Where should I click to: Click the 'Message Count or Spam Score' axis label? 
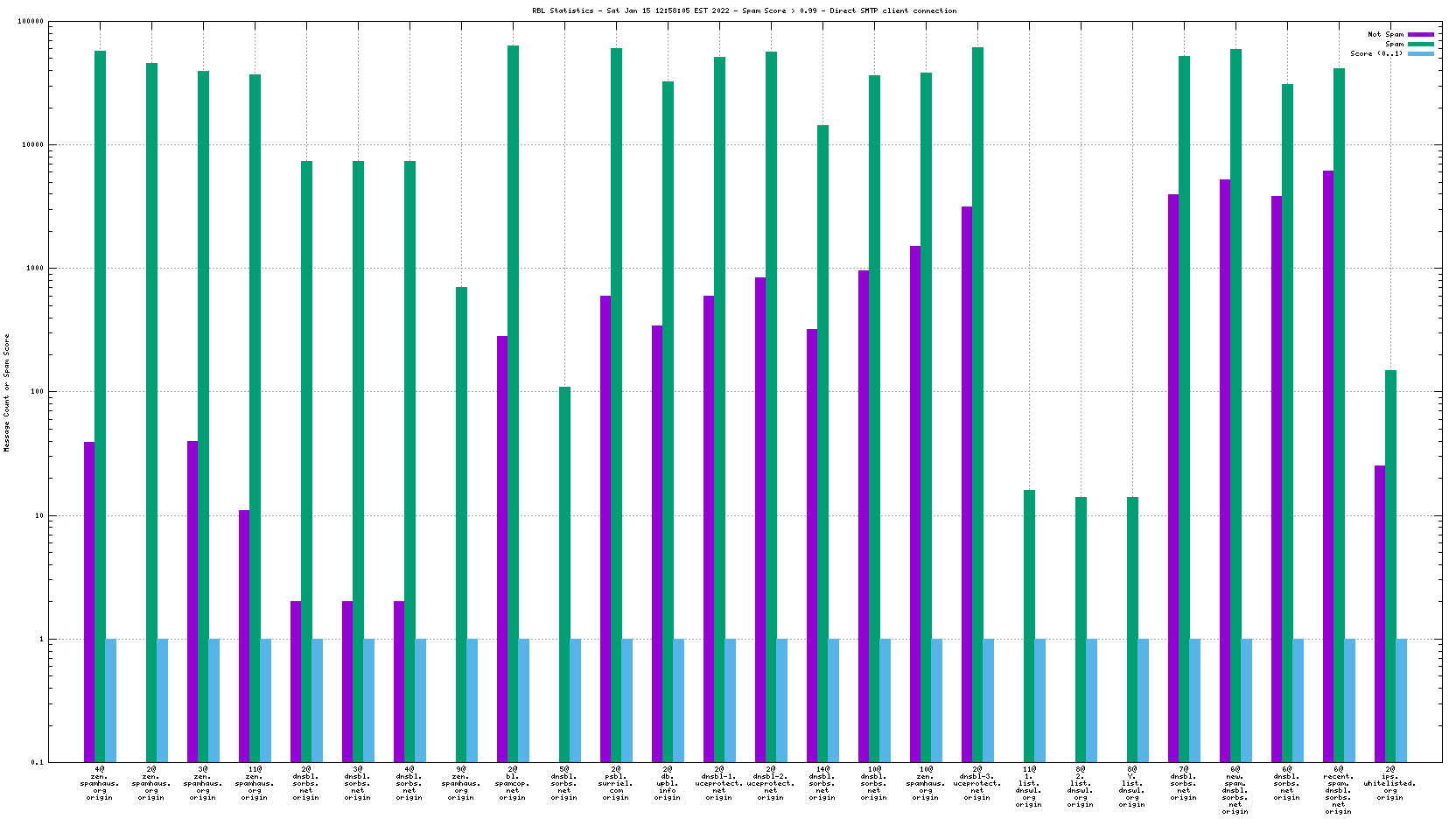(7, 392)
